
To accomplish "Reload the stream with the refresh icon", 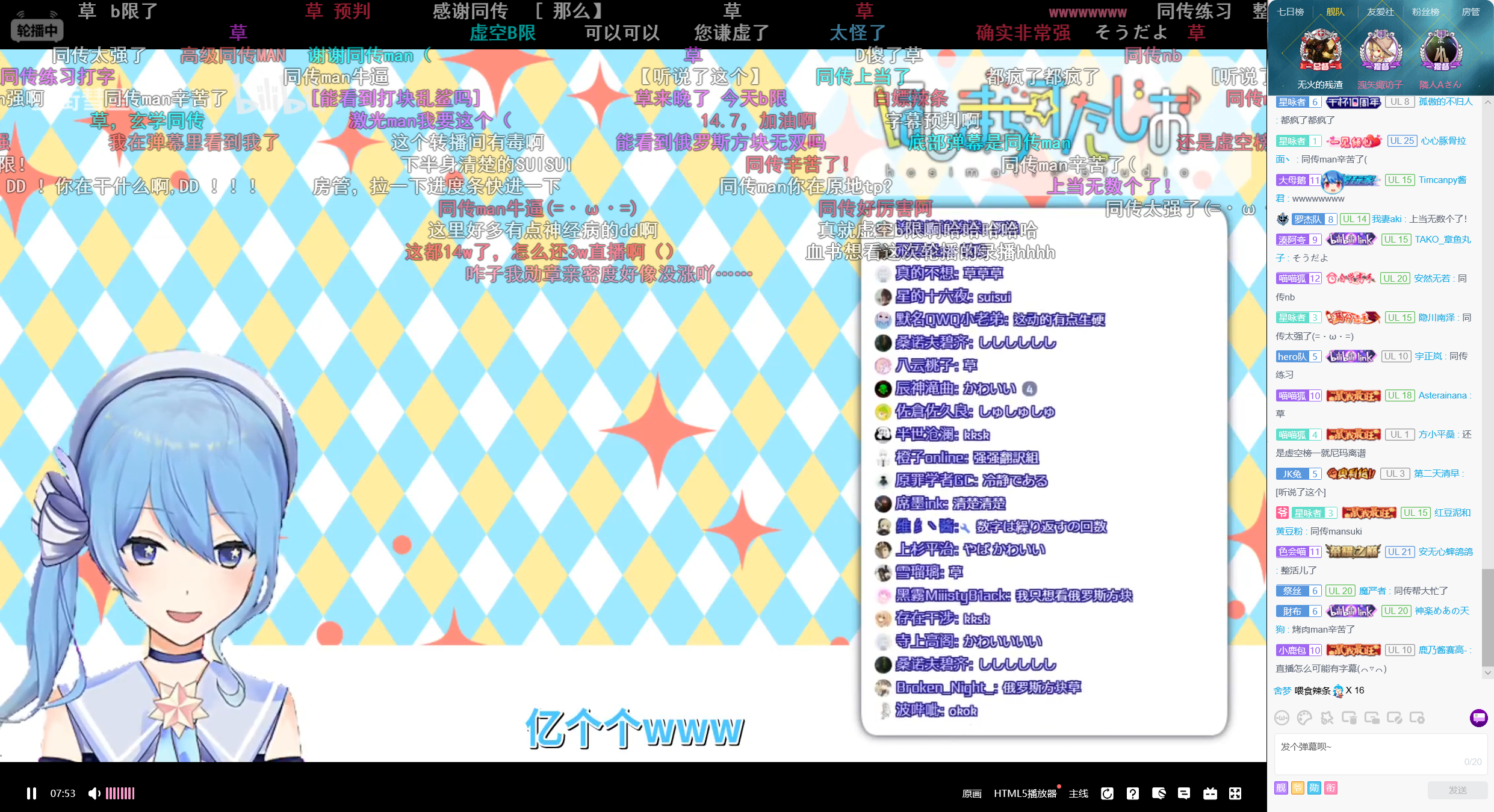I will coord(1107,793).
